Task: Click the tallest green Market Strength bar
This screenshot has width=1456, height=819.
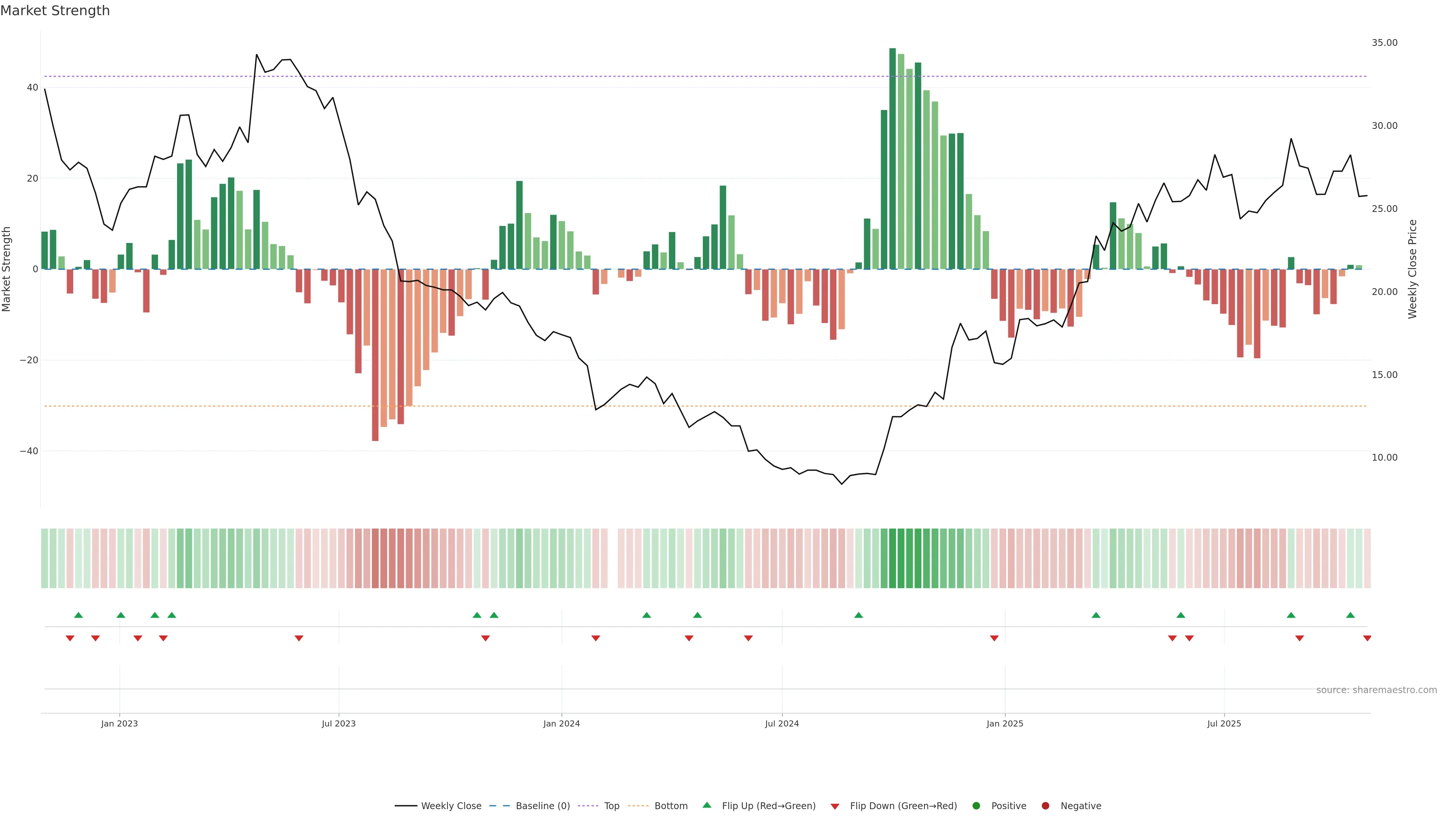Action: [x=893, y=158]
